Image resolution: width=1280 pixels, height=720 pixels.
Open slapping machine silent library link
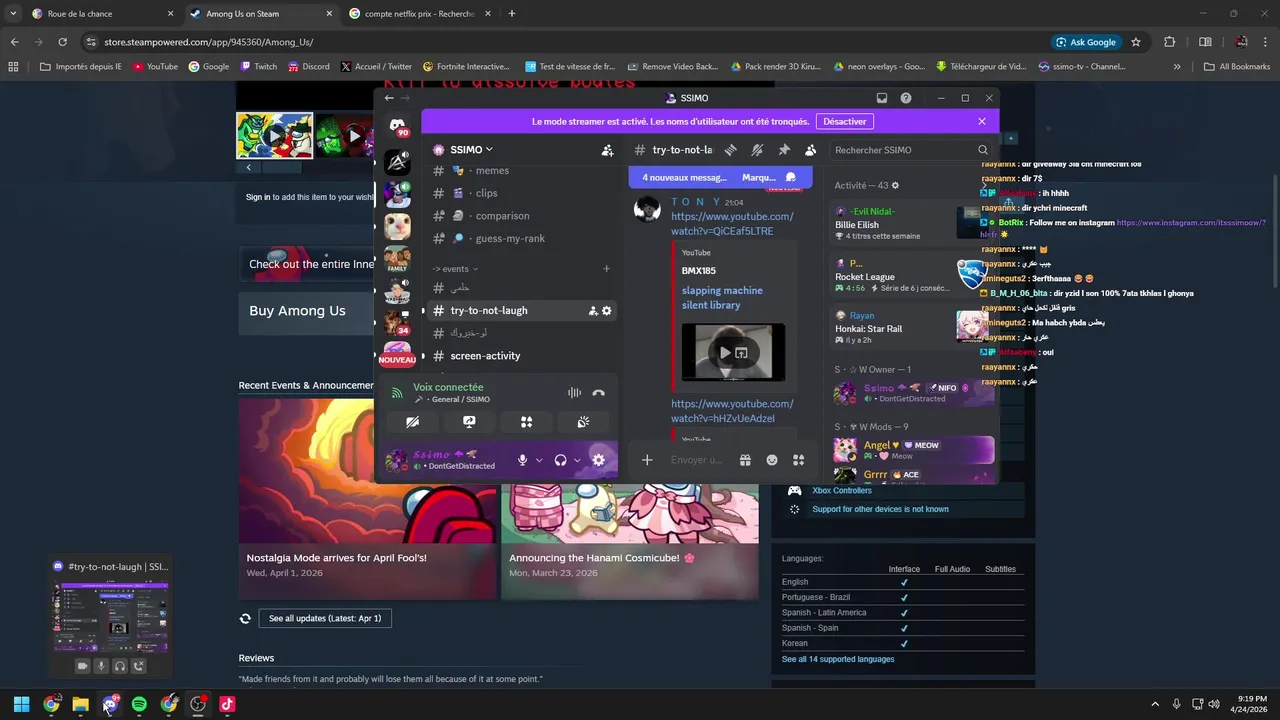[x=722, y=298]
